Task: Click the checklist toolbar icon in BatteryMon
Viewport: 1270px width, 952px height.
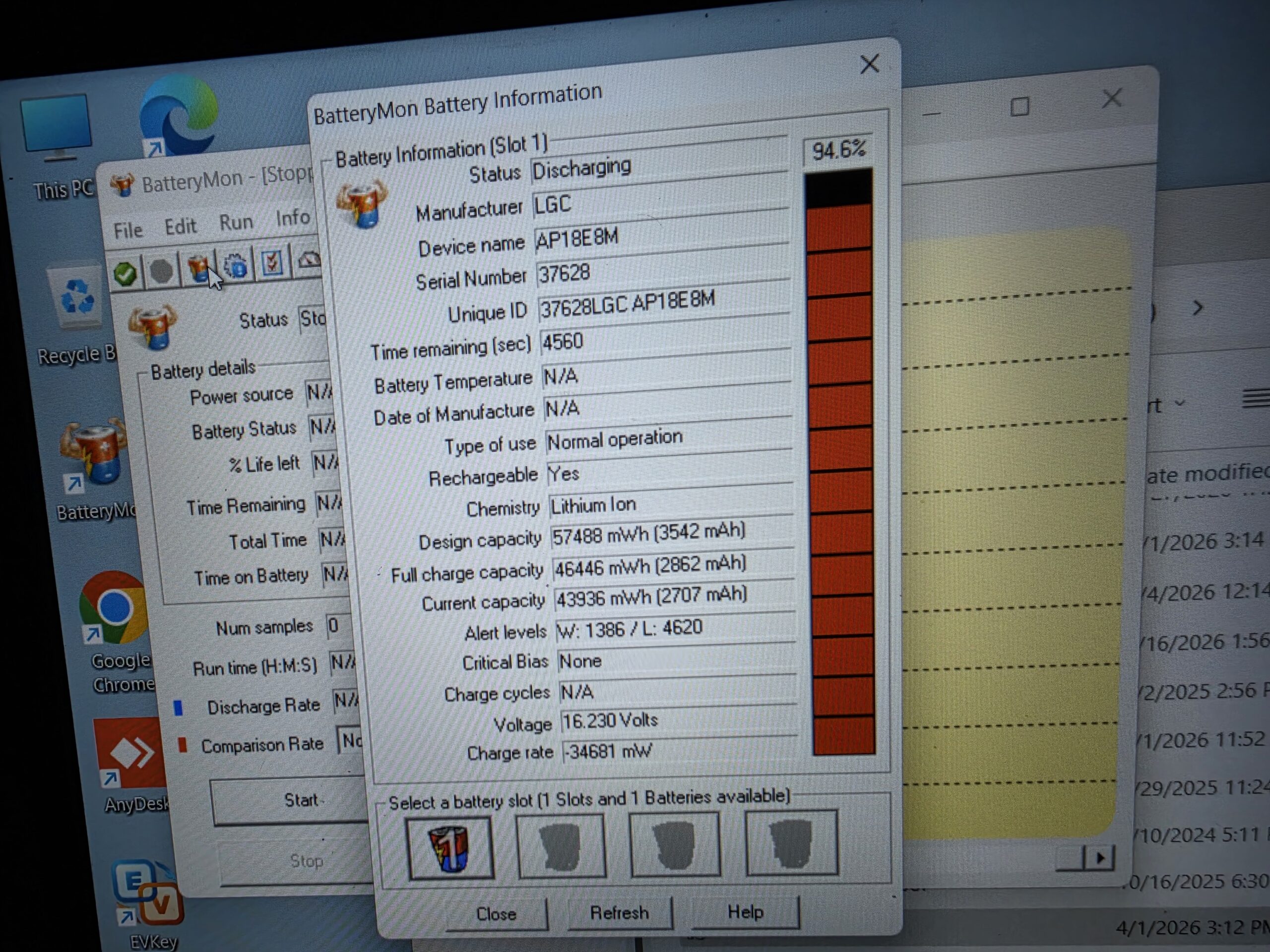Action: [271, 263]
